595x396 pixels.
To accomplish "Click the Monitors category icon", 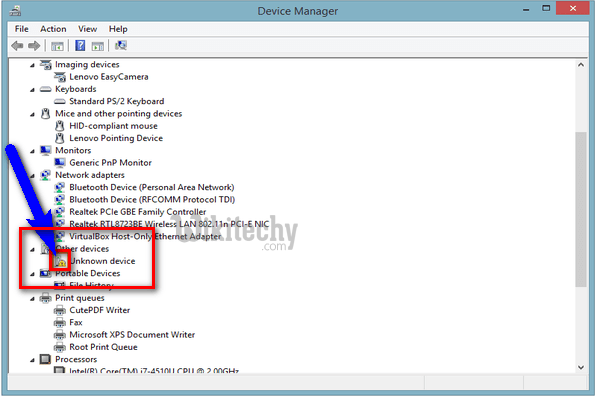I will point(46,151).
